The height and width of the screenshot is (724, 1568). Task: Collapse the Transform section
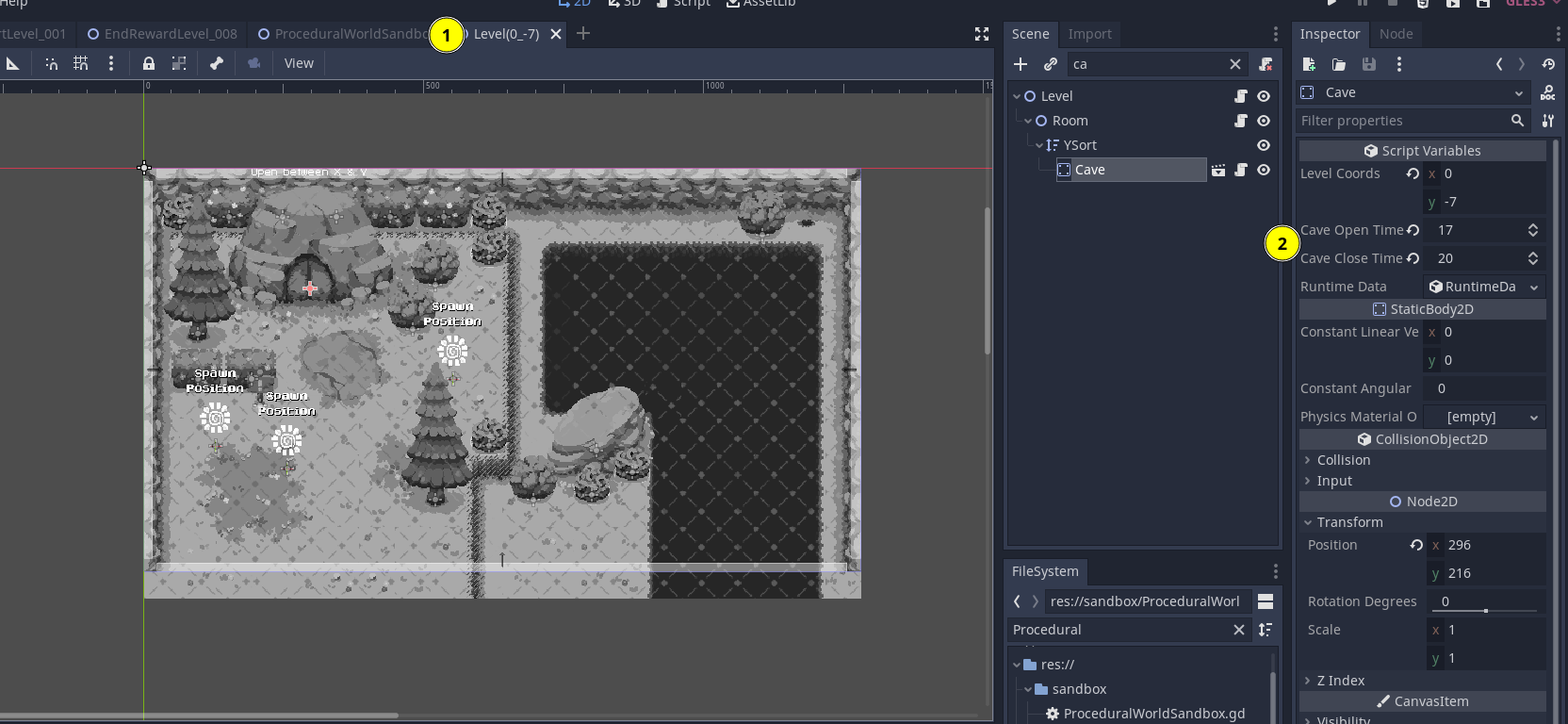[1423, 522]
